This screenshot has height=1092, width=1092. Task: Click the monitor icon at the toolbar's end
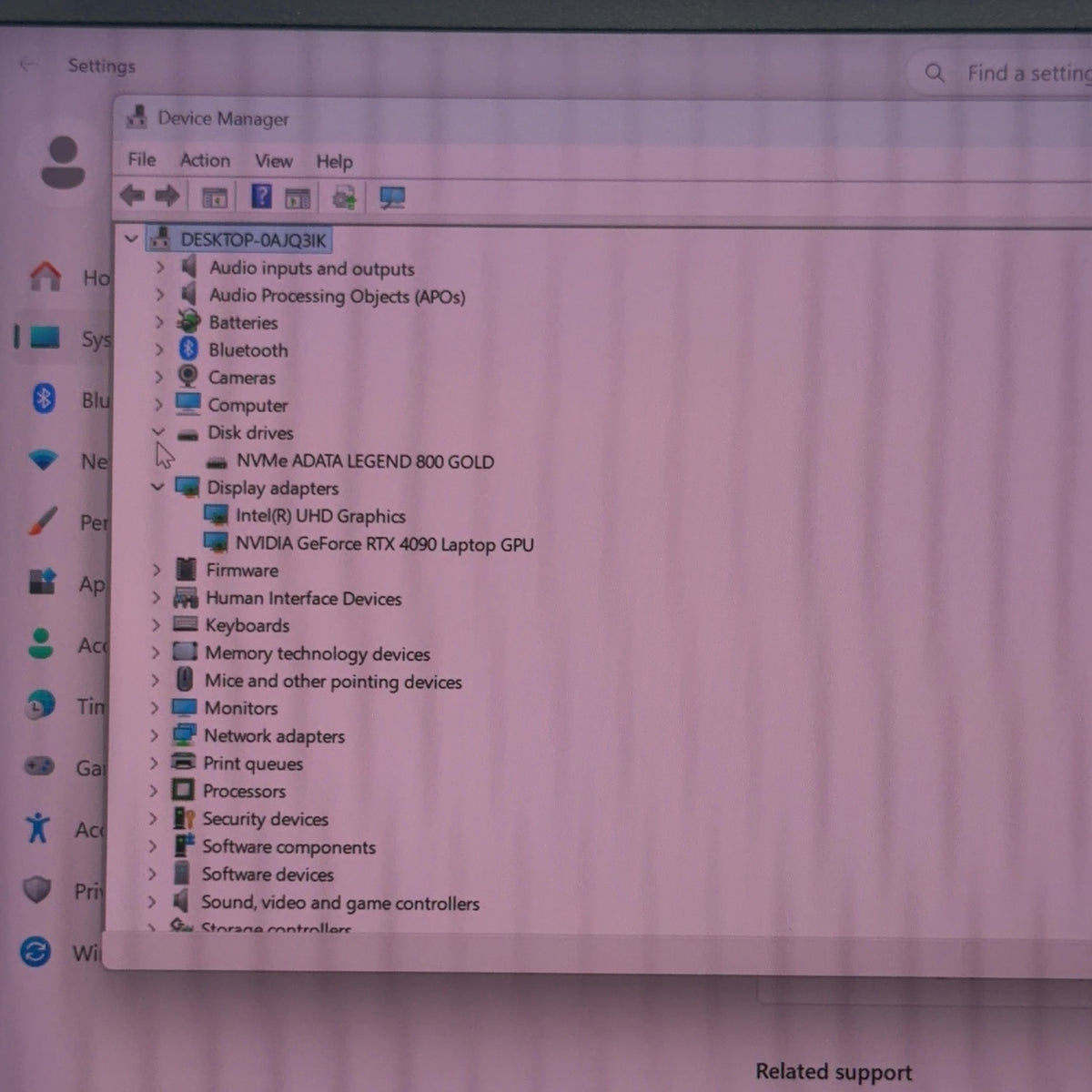coord(392,197)
